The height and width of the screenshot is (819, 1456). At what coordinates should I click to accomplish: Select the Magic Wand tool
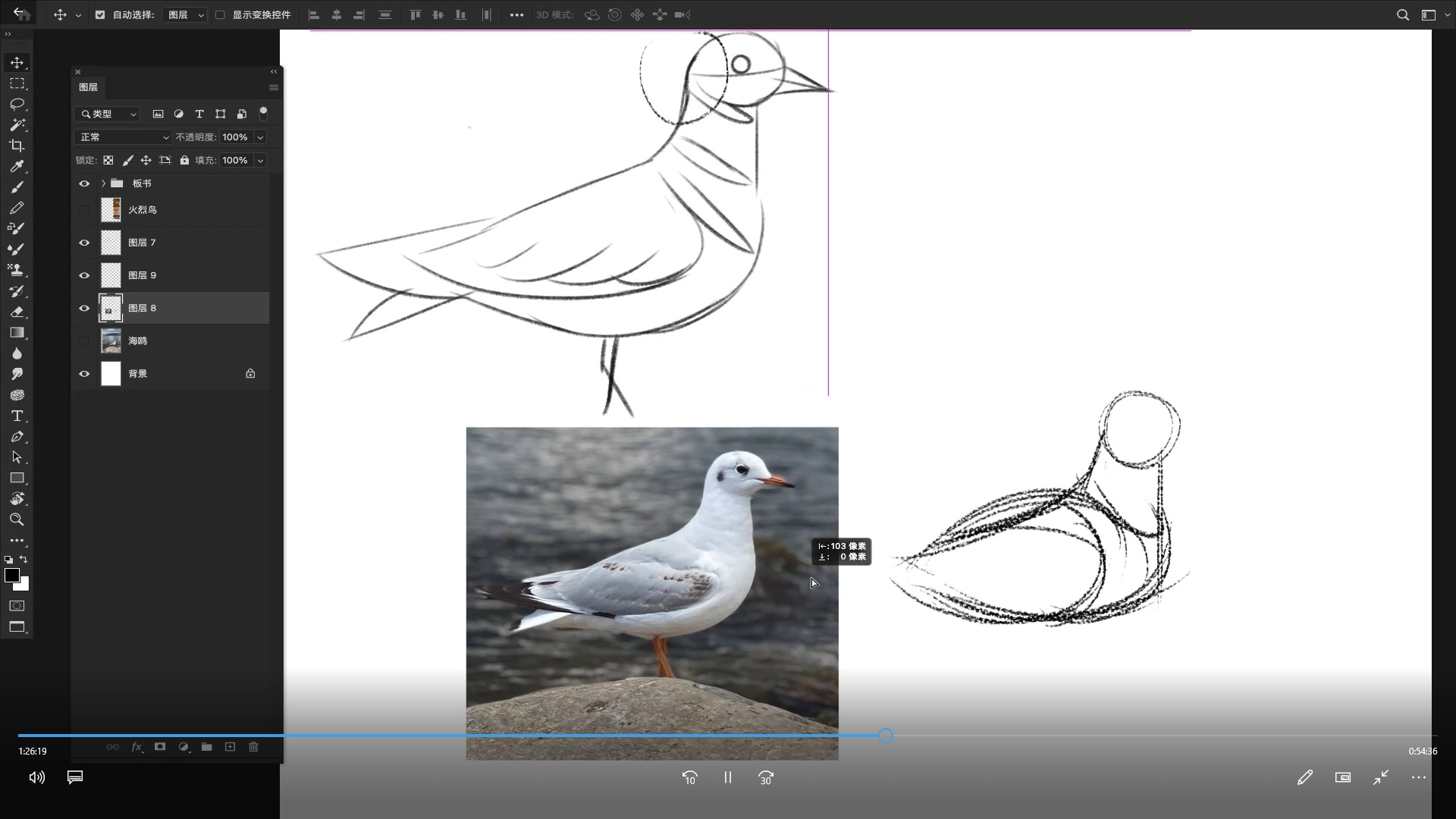[17, 124]
